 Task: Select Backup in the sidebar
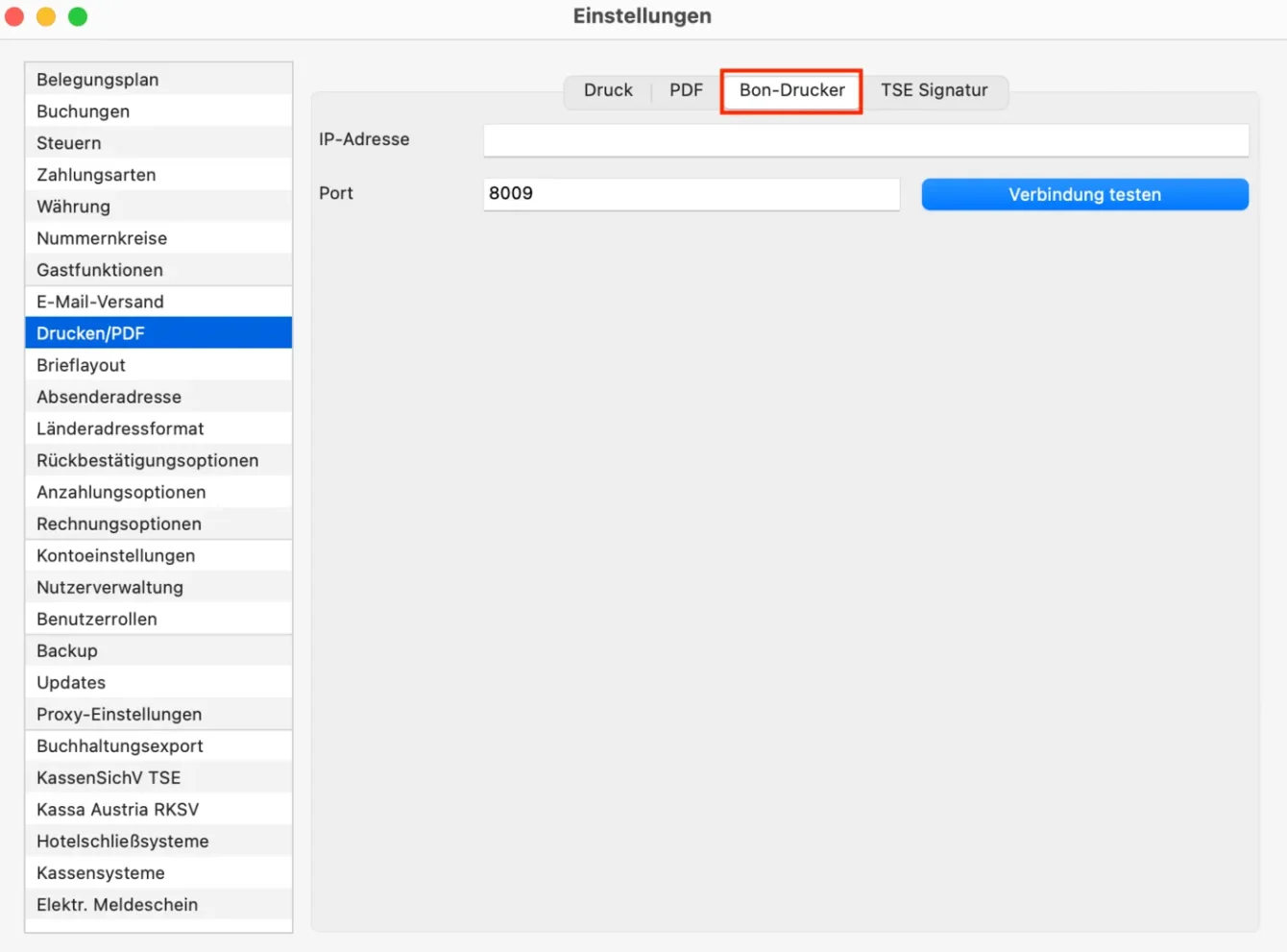pos(158,650)
